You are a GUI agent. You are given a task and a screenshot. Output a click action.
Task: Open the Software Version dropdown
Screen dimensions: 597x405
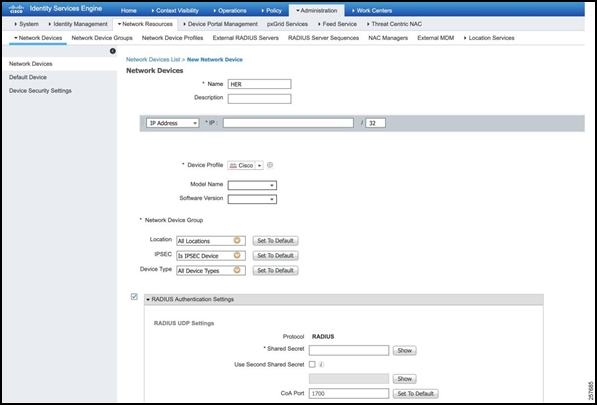(x=252, y=199)
